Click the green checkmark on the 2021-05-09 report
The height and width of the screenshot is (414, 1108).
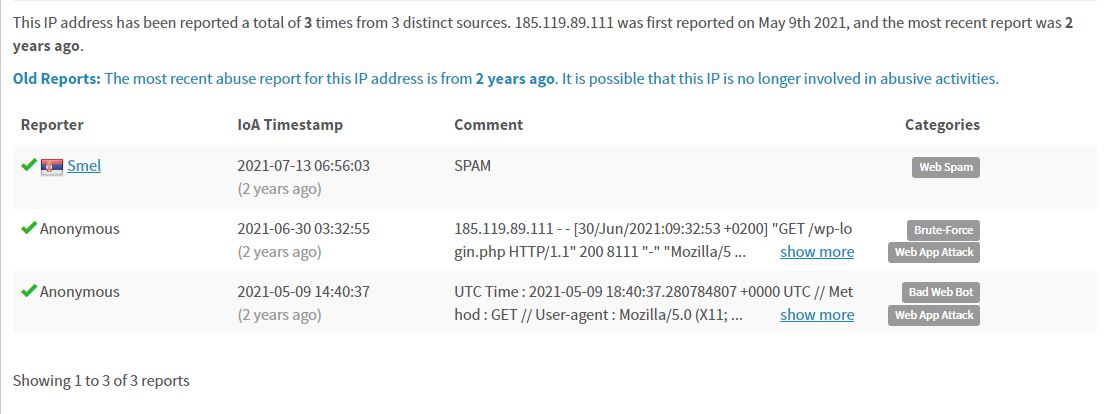[x=29, y=291]
